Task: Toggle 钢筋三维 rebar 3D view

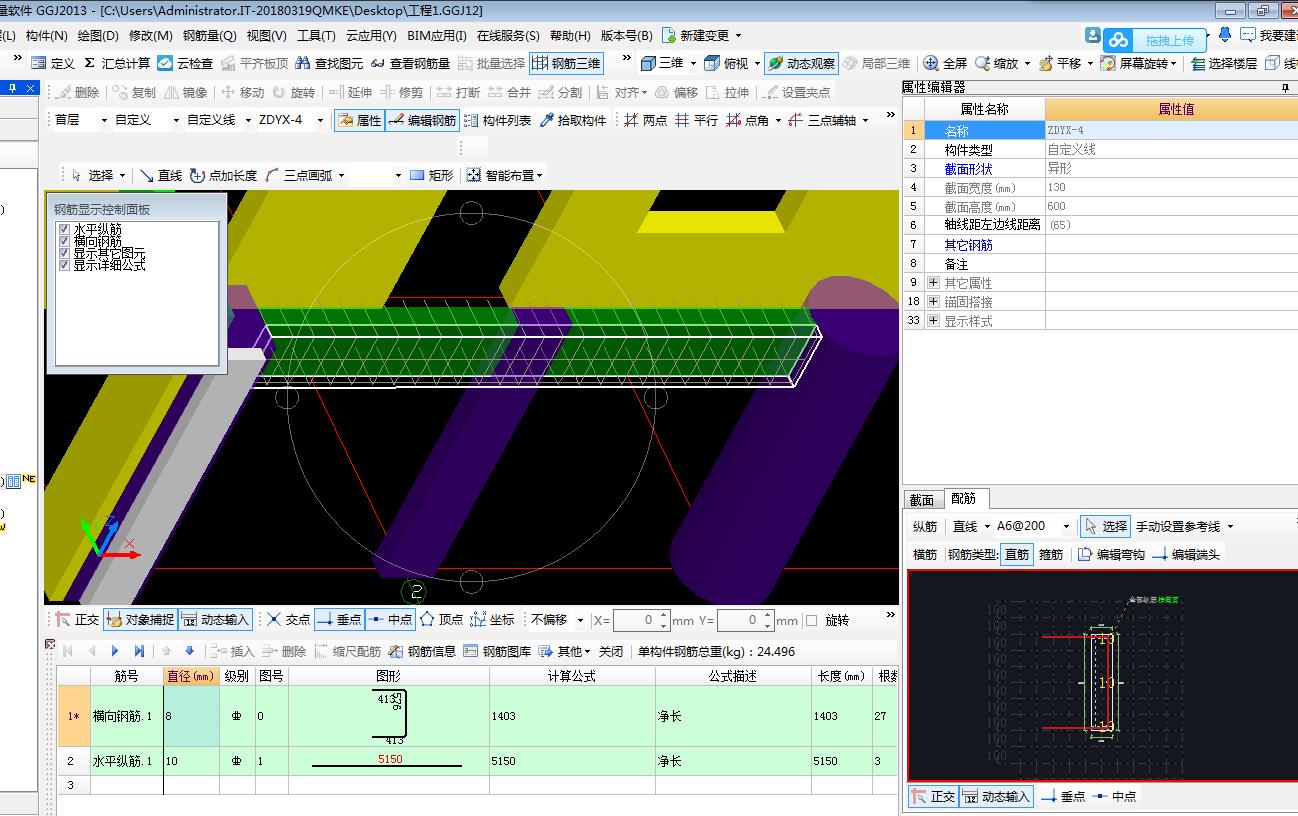Action: pos(567,63)
